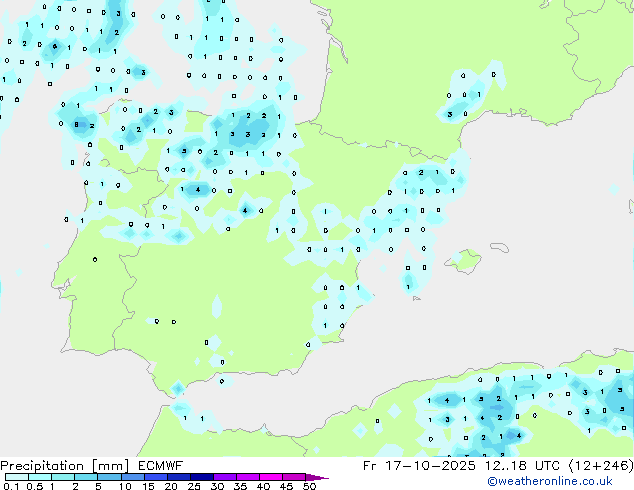This screenshot has width=634, height=490.
Task: Click the '[mm]' unit label
Action: 111,466
